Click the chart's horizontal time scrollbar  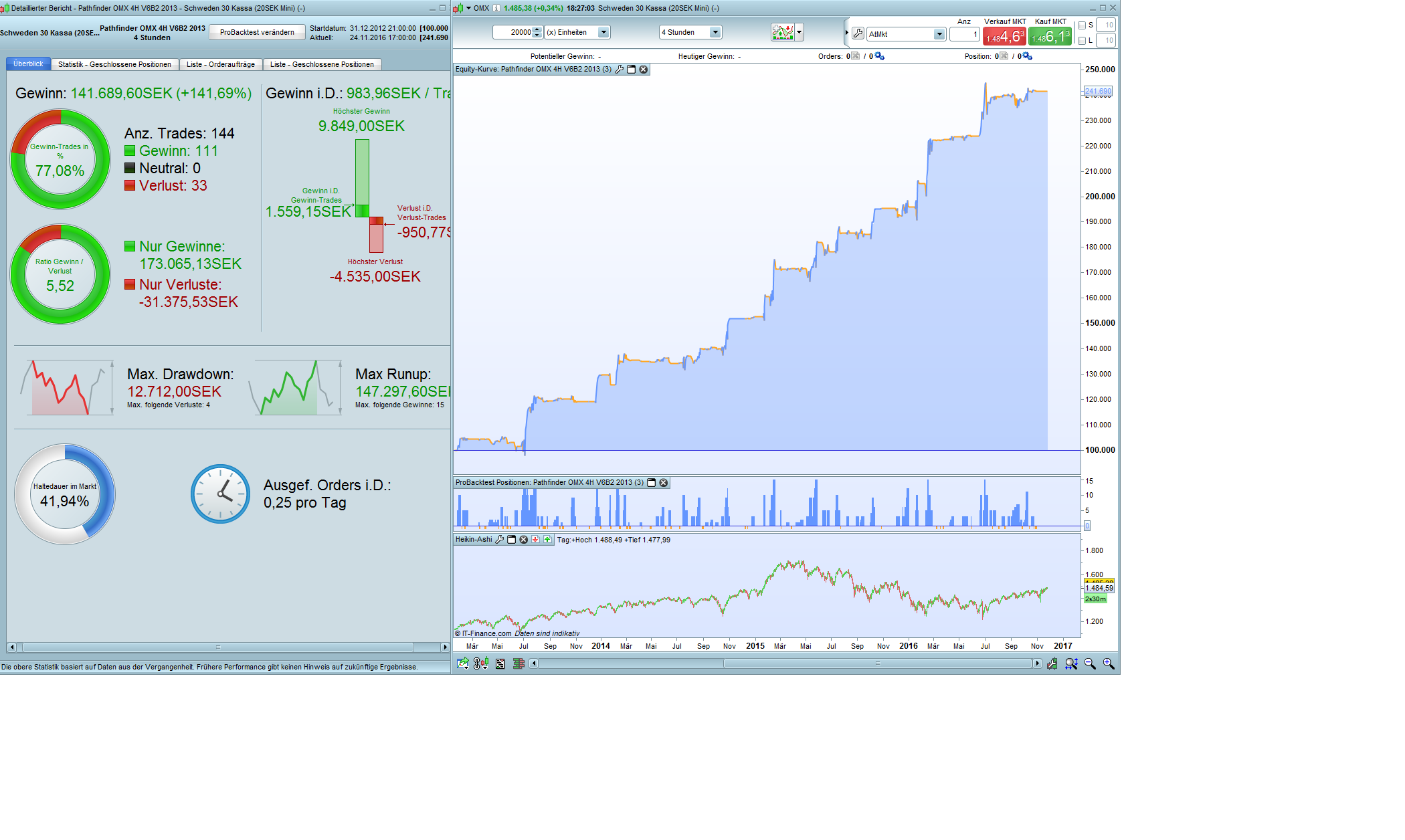(x=877, y=663)
